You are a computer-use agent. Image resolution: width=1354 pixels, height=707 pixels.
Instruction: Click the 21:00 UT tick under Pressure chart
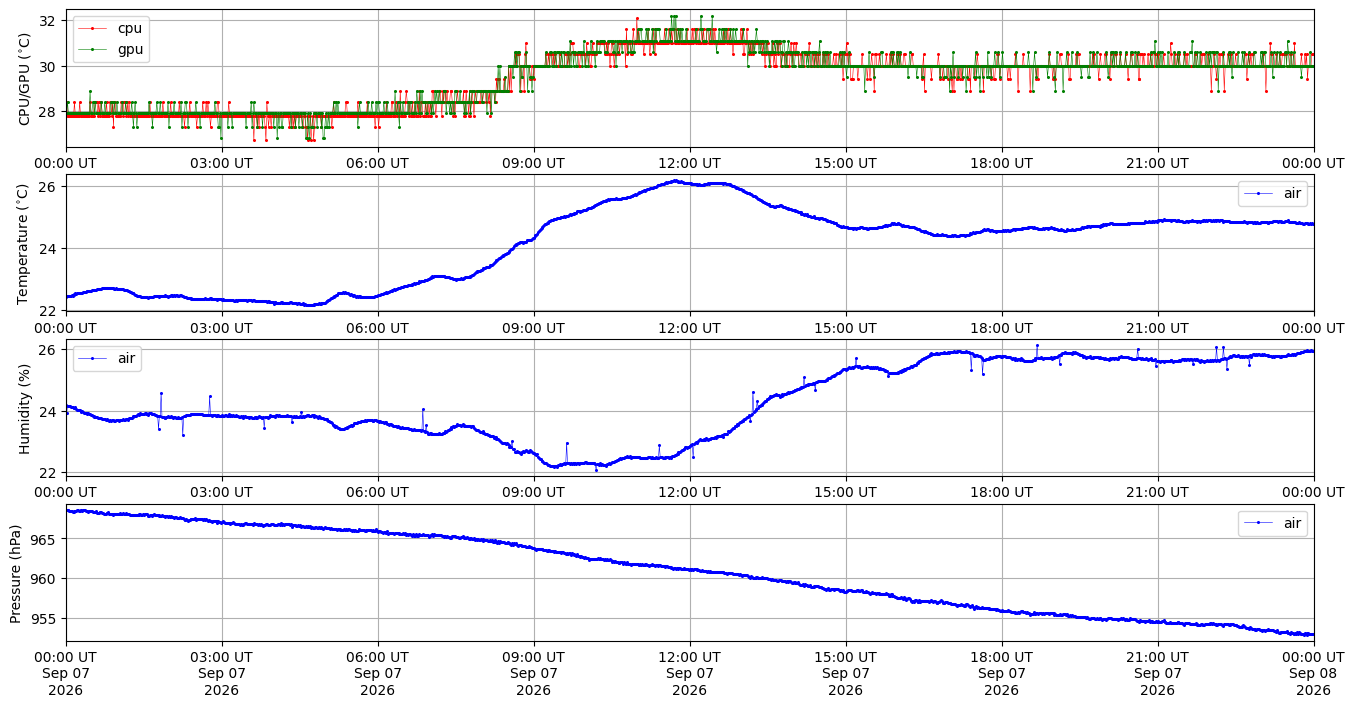pos(1158,656)
